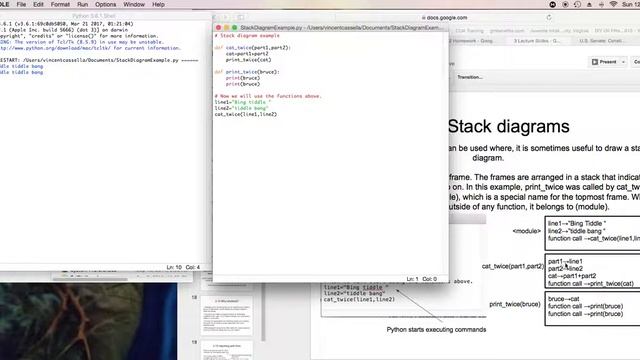Image resolution: width=640 pixels, height=360 pixels.
Task: Click the docs.google.com address bar
Action: coord(445,18)
